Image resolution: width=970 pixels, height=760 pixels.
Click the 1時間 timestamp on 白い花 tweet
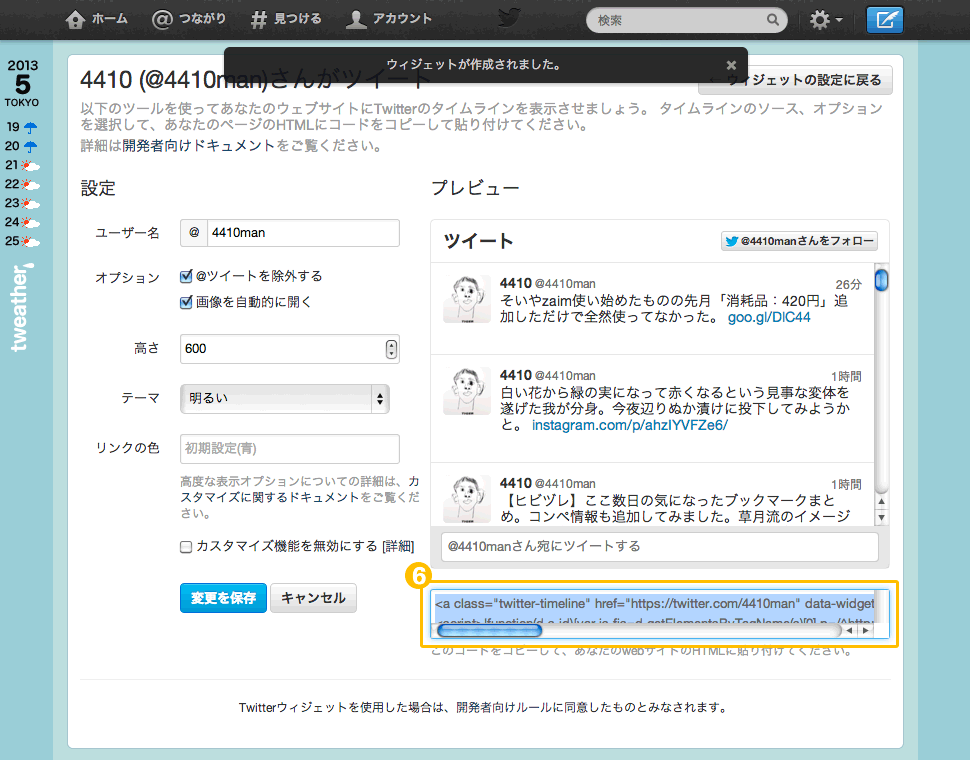pyautogui.click(x=846, y=377)
